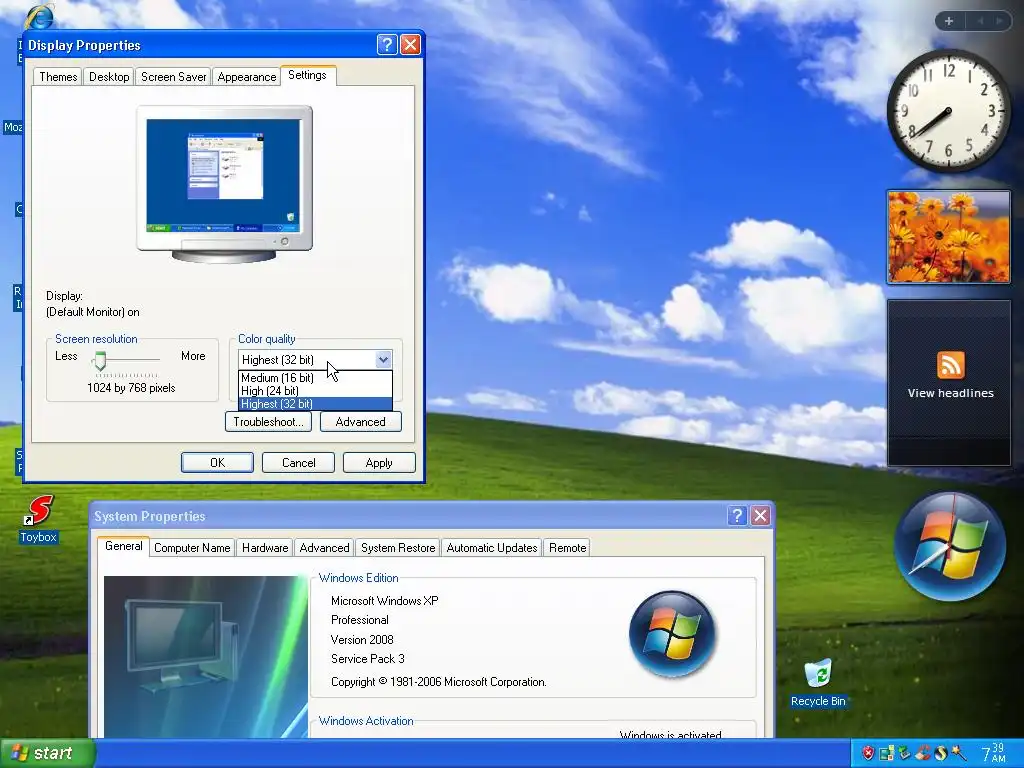Click the sidebar add gadget plus button
This screenshot has width=1024, height=768.
949,21
